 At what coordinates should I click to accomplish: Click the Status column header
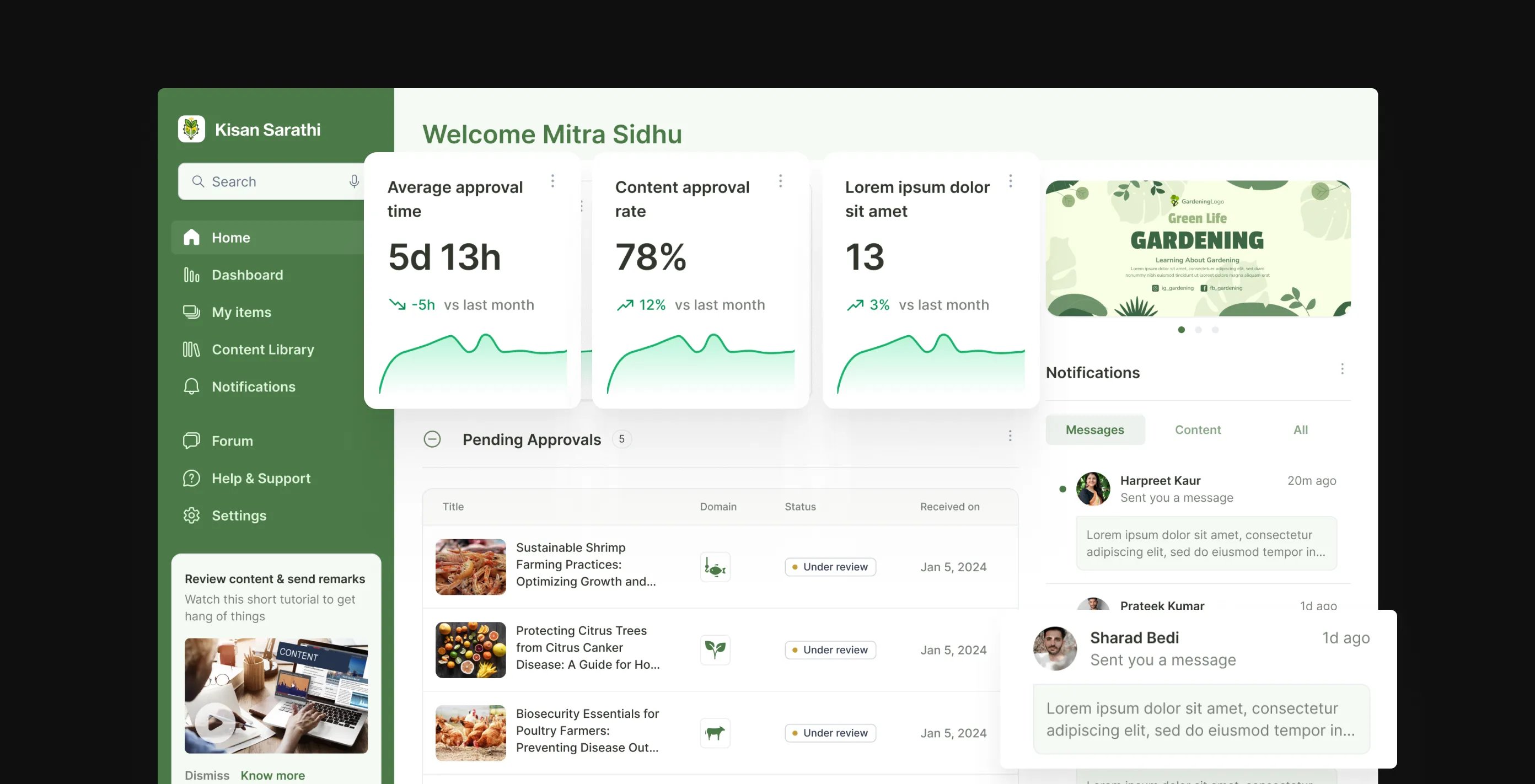[799, 506]
